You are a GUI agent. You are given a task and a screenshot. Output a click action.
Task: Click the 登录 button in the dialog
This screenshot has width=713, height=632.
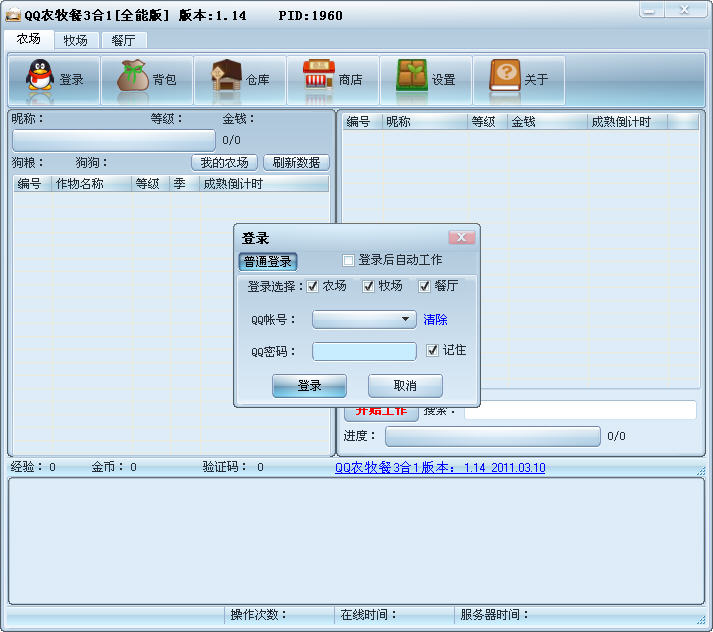pyautogui.click(x=309, y=386)
